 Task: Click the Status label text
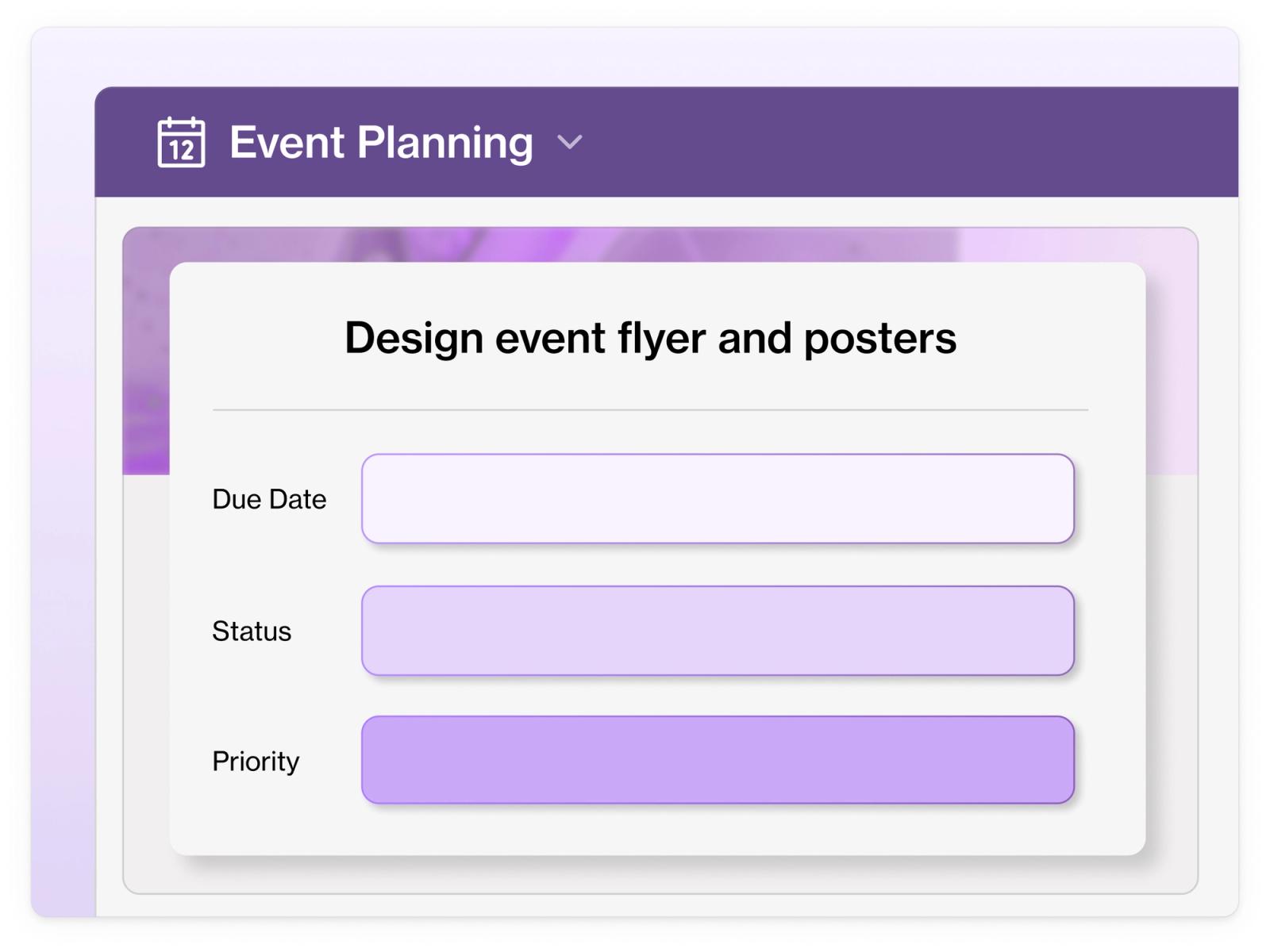click(x=252, y=631)
